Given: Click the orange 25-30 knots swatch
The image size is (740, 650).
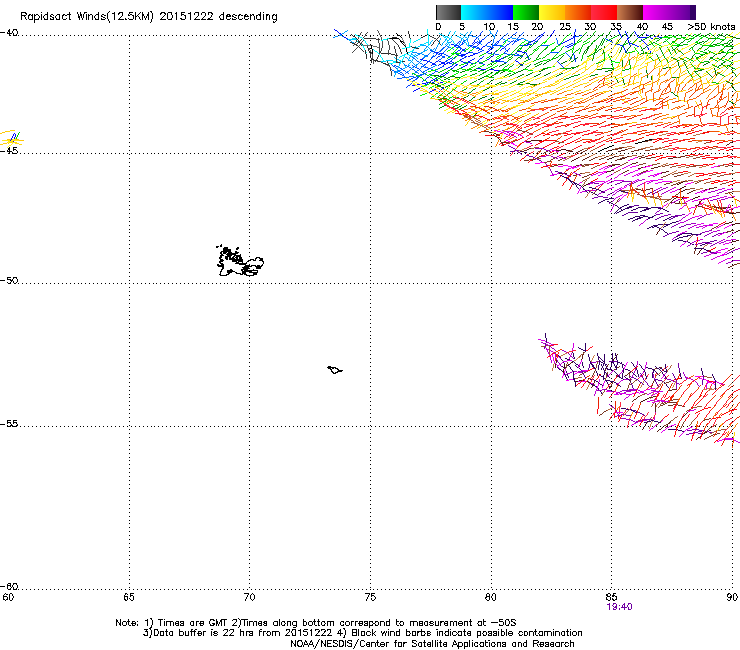Looking at the screenshot, I should pos(578,12).
